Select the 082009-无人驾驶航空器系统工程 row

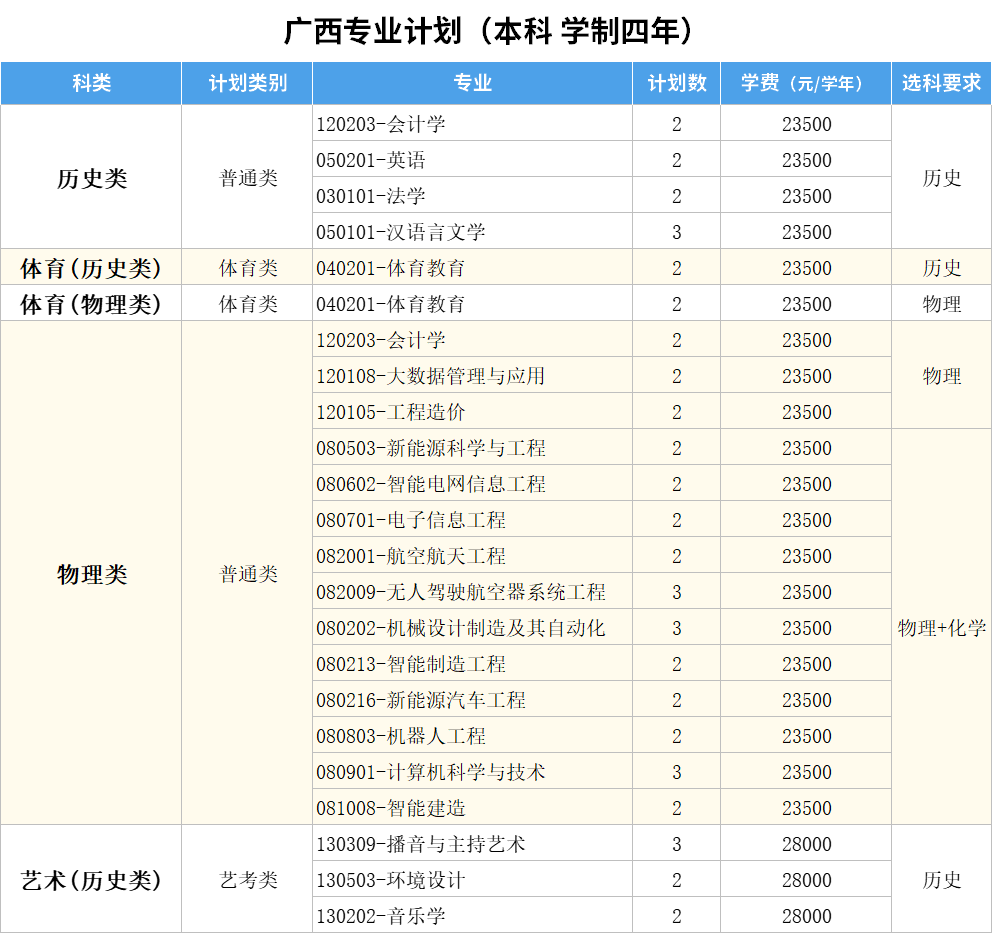[x=461, y=592]
